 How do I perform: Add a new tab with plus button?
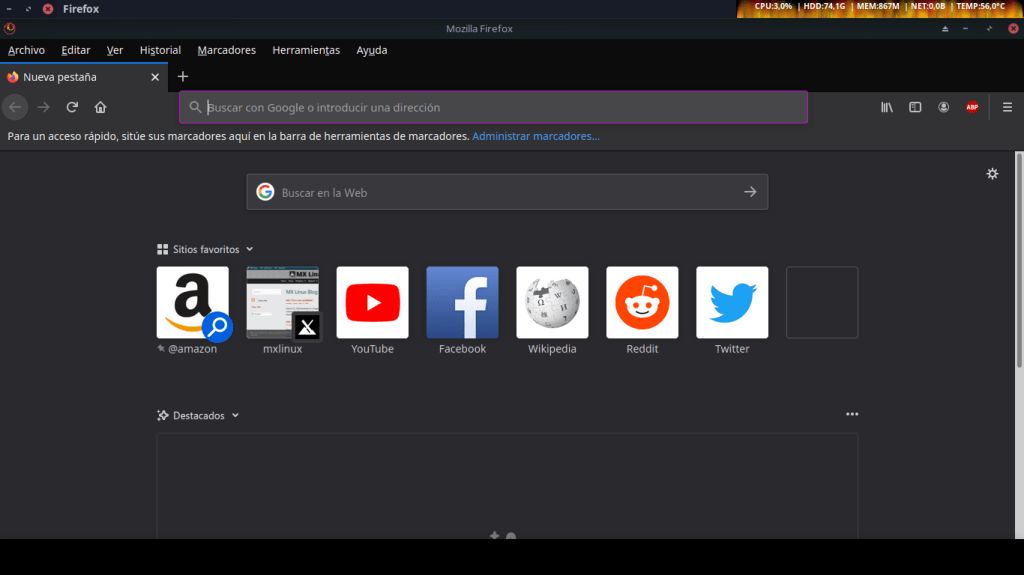[182, 76]
